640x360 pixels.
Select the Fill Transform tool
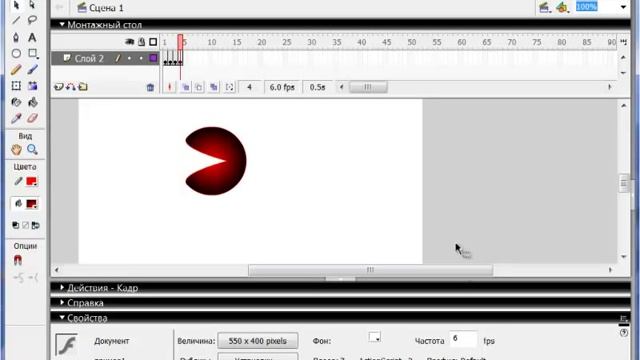33,86
